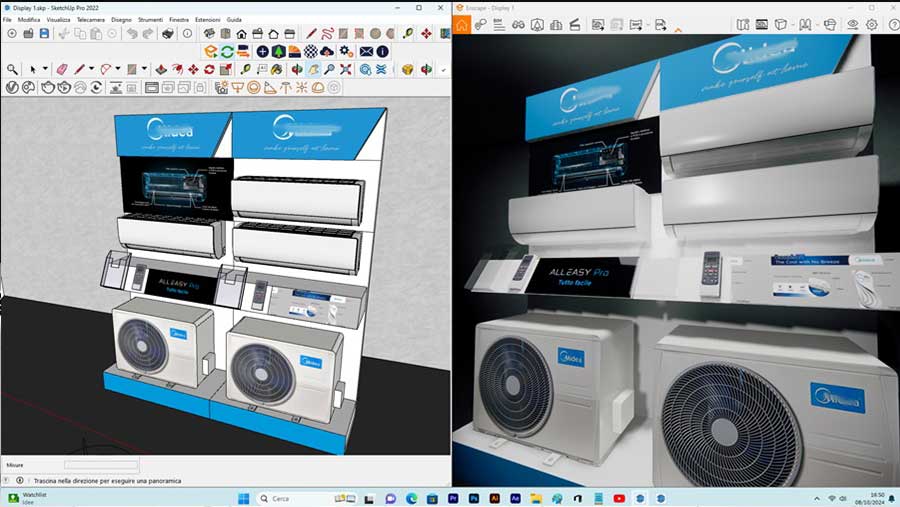The width and height of the screenshot is (900, 507).
Task: Open the Estensioni menu
Action: click(x=208, y=20)
